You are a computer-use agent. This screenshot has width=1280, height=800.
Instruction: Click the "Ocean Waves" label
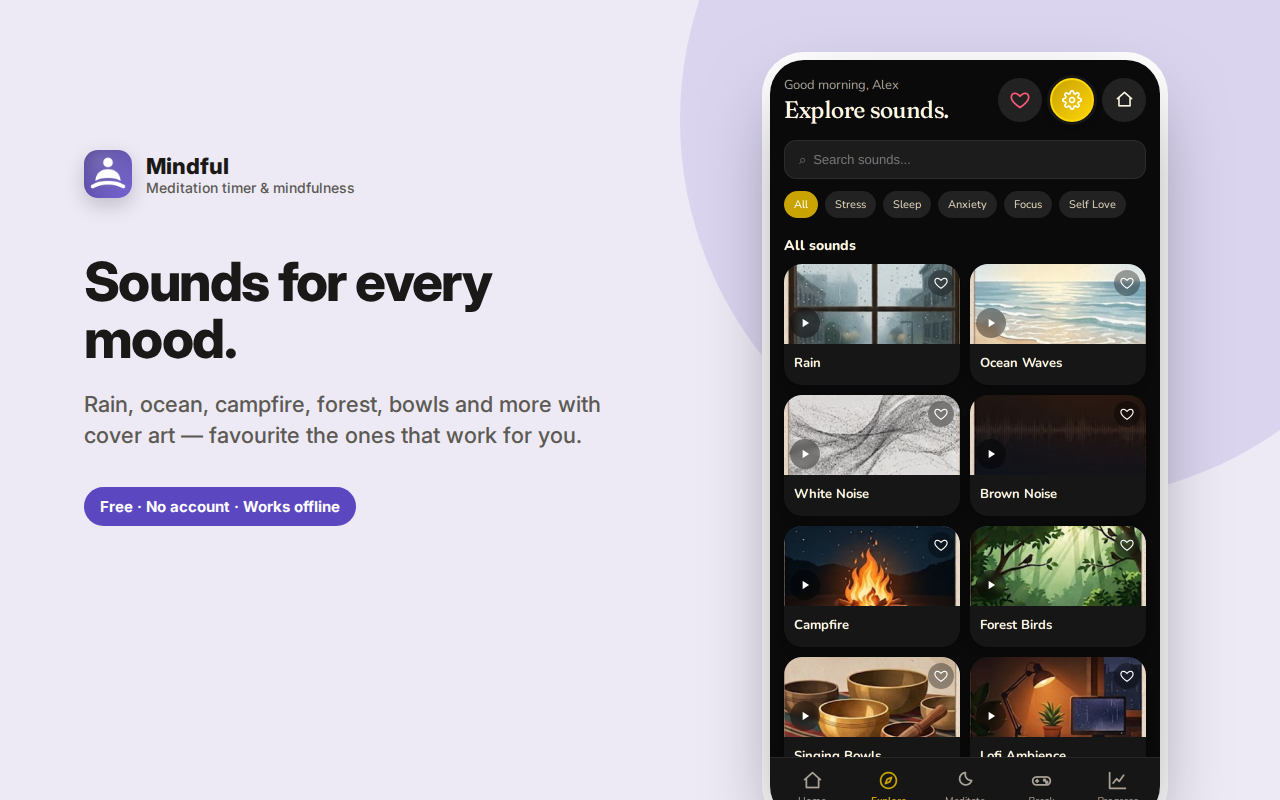click(x=1021, y=362)
